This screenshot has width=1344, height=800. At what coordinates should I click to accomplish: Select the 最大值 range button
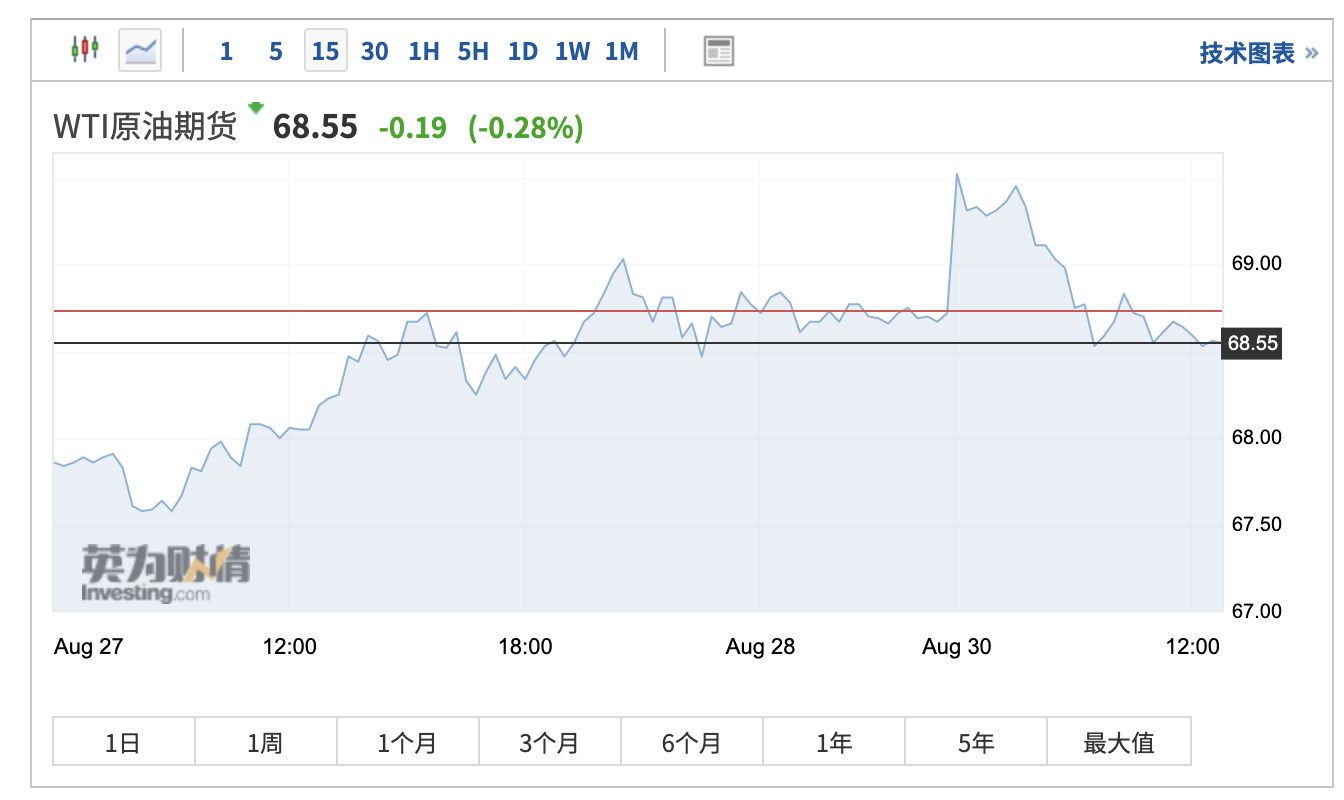[x=1119, y=742]
